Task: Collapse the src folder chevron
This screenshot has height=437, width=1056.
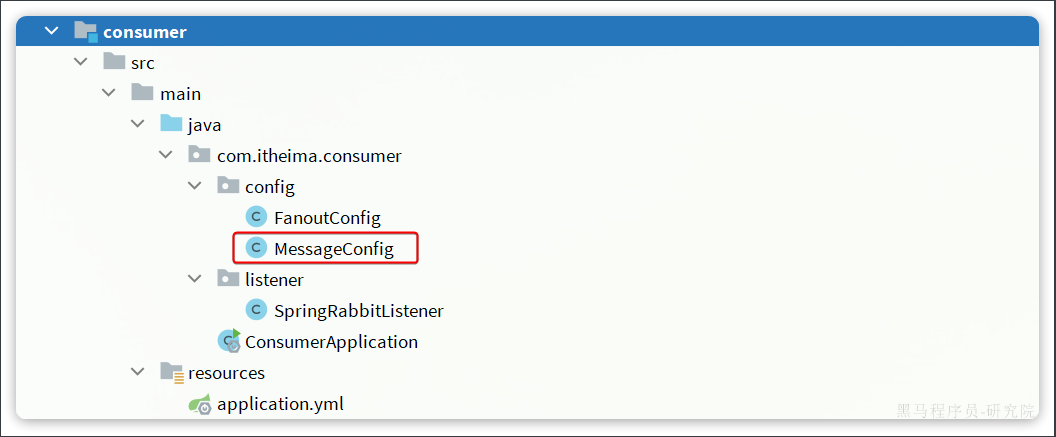Action: point(80,63)
